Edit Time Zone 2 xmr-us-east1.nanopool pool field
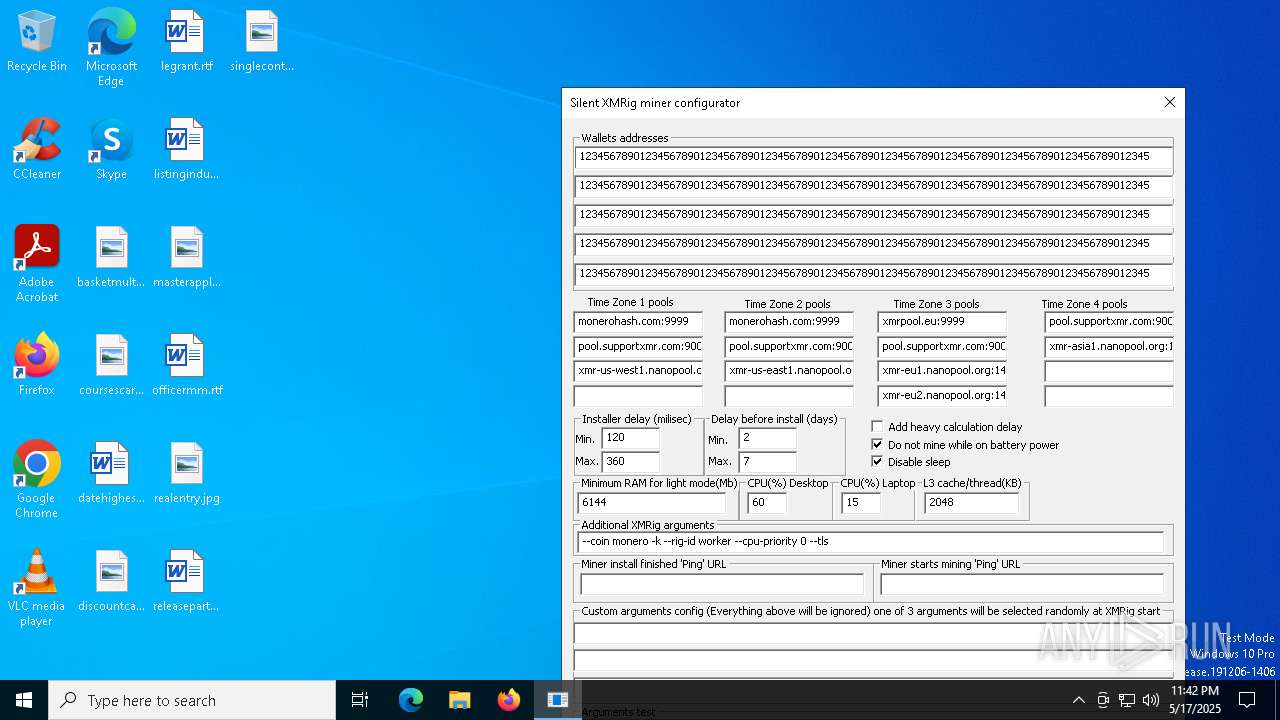The width and height of the screenshot is (1280, 720). tap(789, 371)
